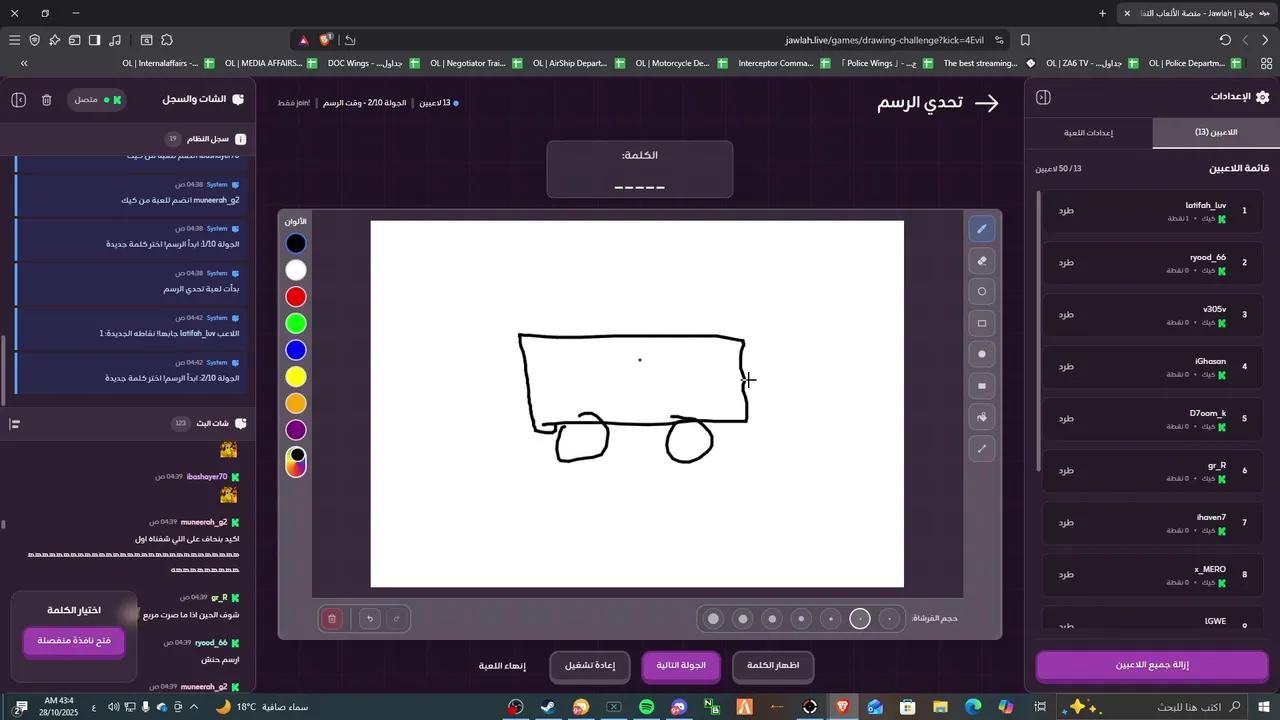Image resolution: width=1280 pixels, height=720 pixels.
Task: Select the filled rectangle shape tool
Action: coord(981,386)
